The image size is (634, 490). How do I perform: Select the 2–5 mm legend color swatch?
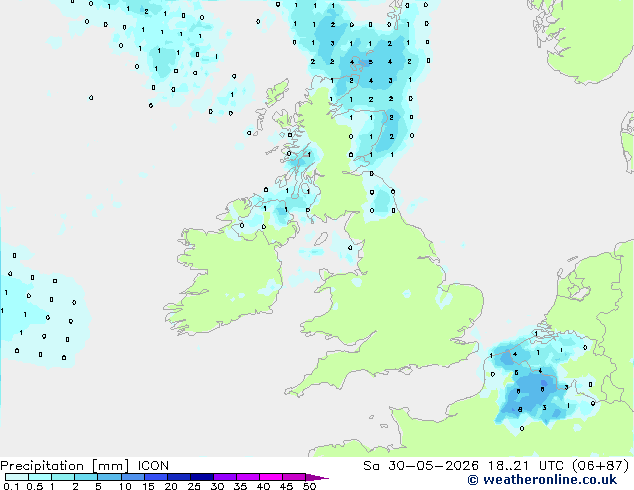coord(86,477)
